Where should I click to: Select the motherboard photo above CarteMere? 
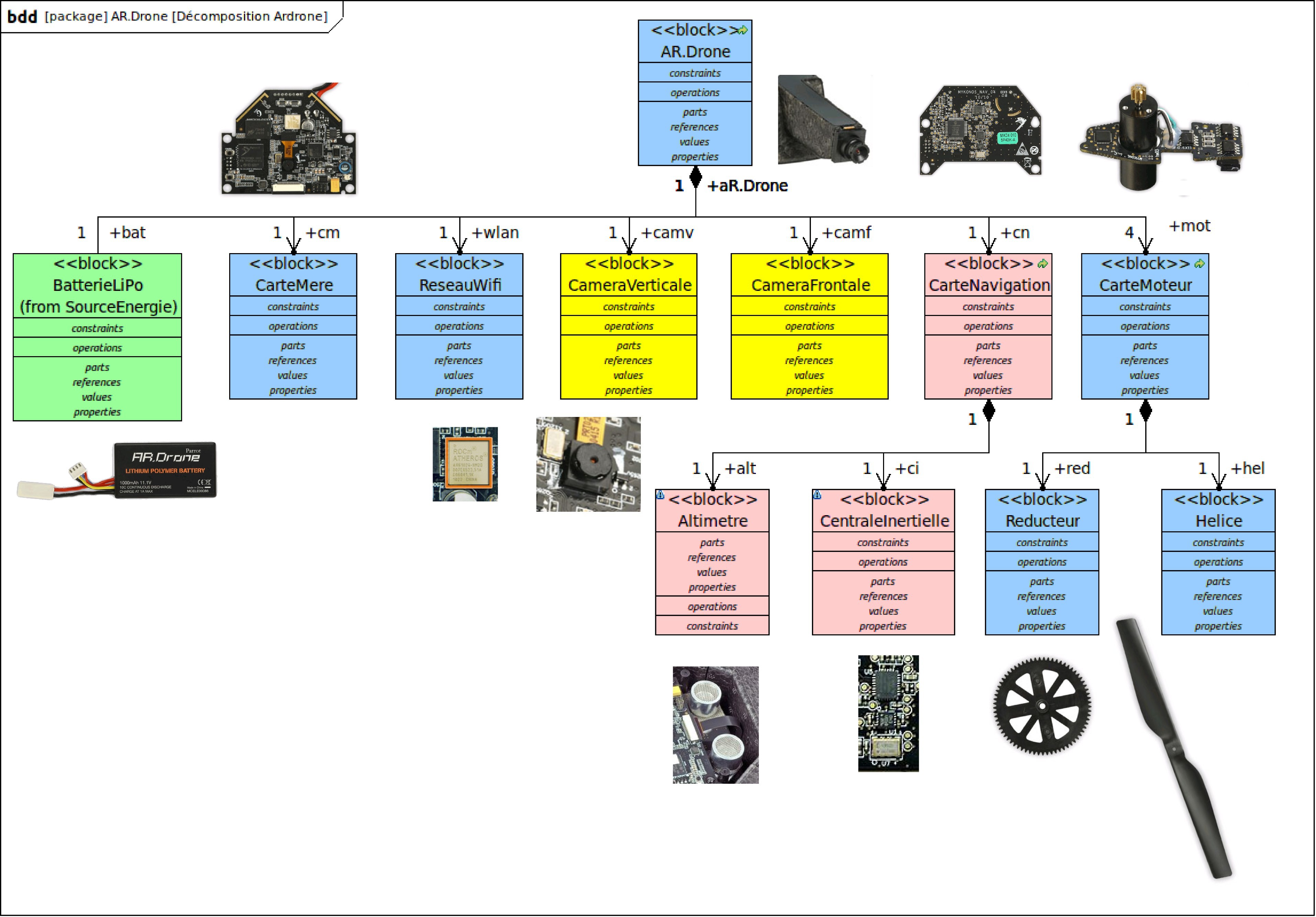[x=289, y=139]
